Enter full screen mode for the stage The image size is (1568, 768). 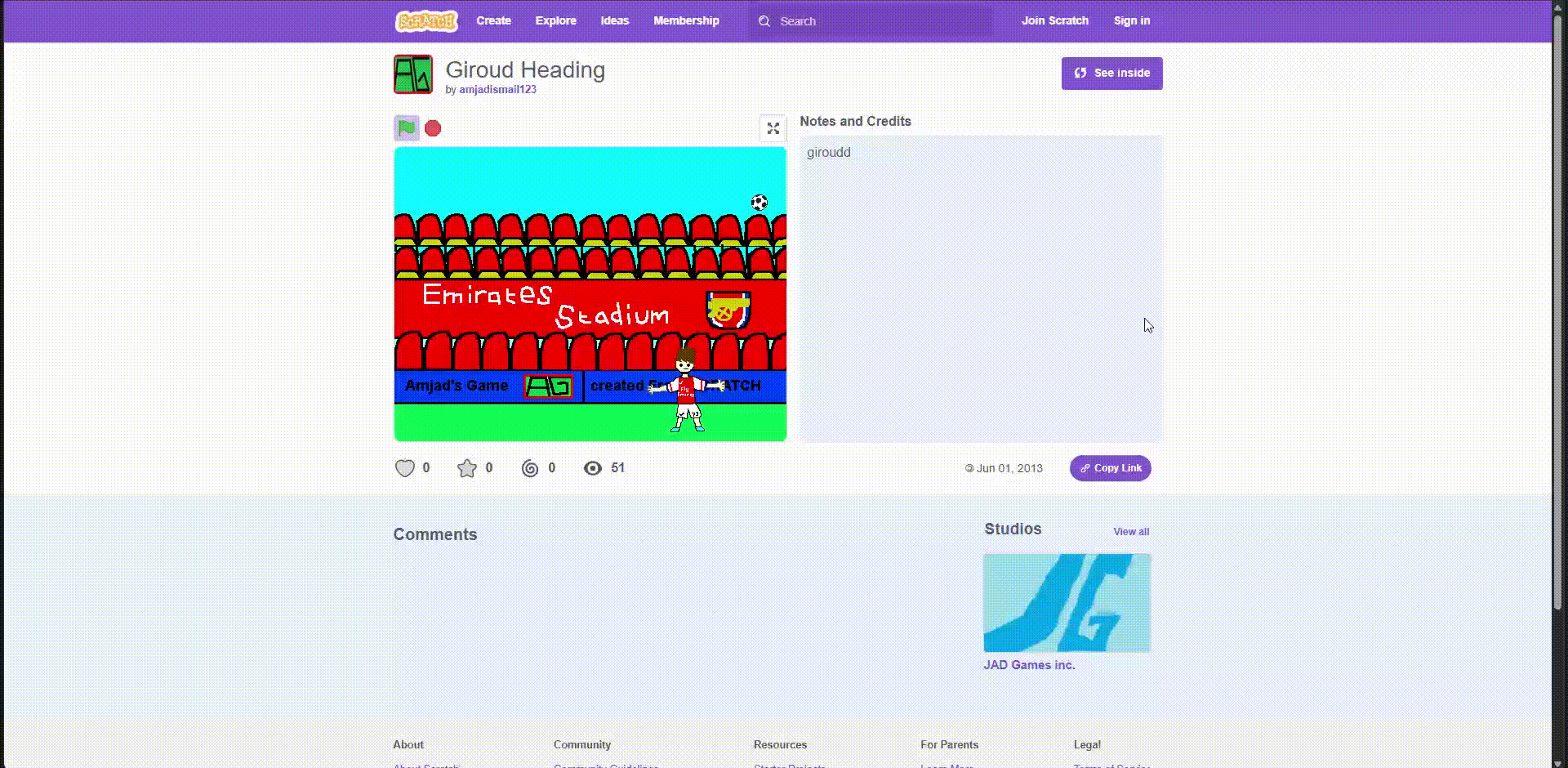[773, 128]
